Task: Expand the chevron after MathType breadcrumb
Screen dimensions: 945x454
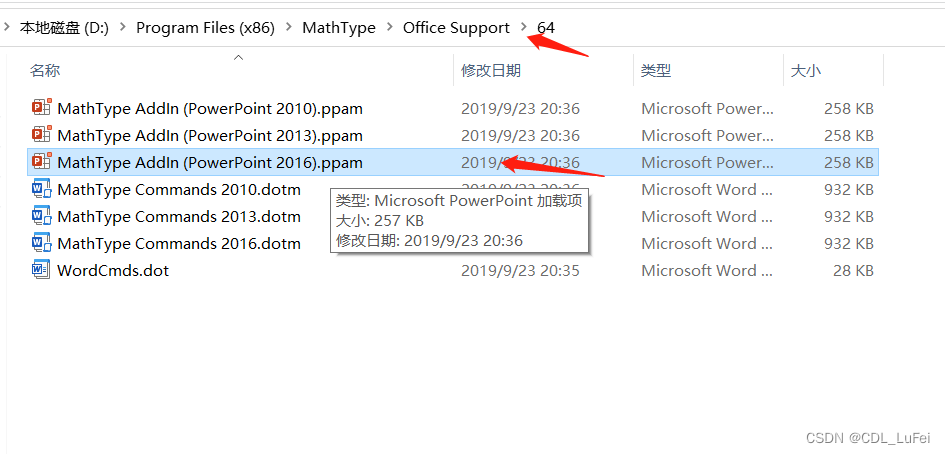Action: pyautogui.click(x=389, y=27)
